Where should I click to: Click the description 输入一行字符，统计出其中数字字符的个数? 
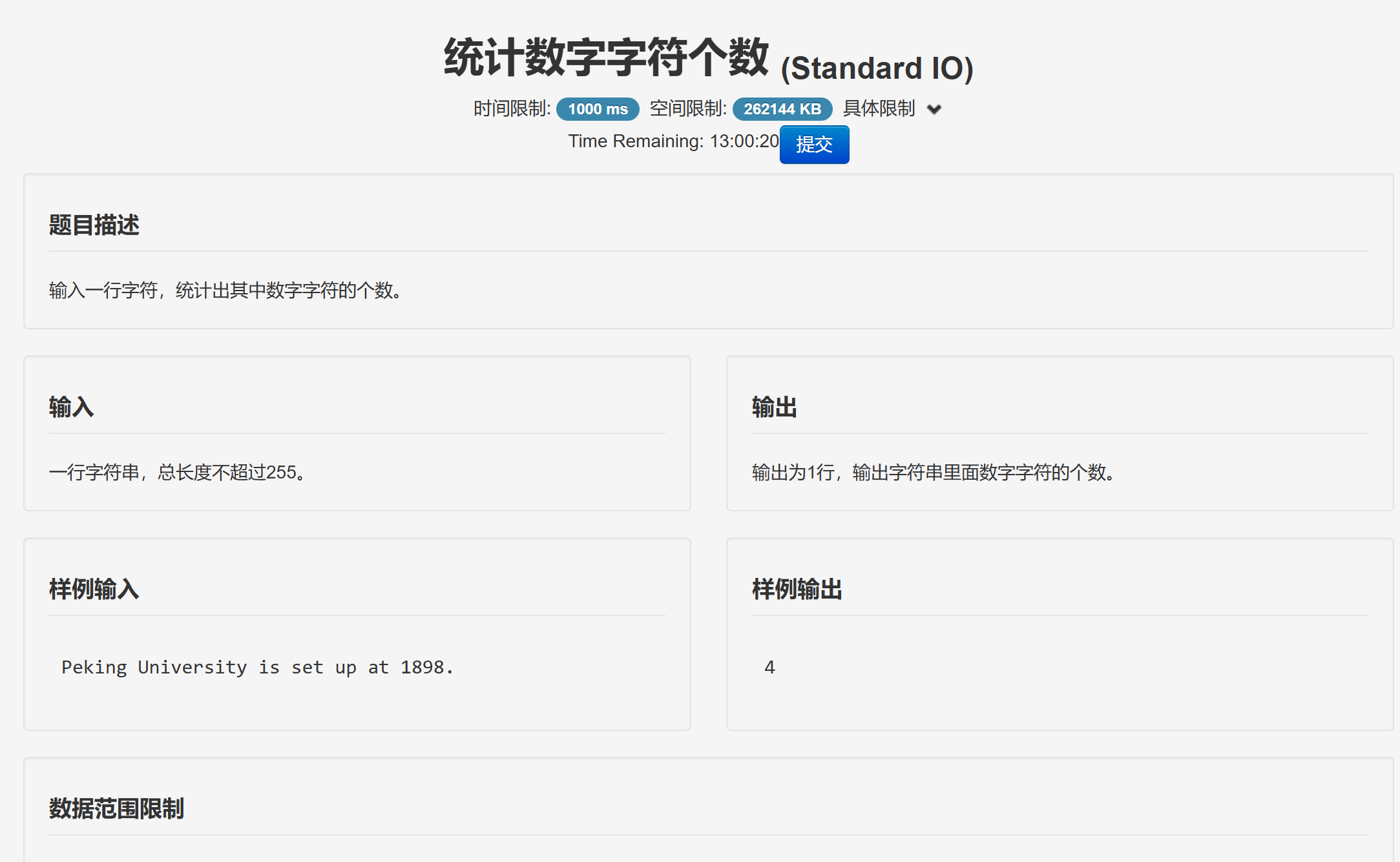[x=225, y=291]
